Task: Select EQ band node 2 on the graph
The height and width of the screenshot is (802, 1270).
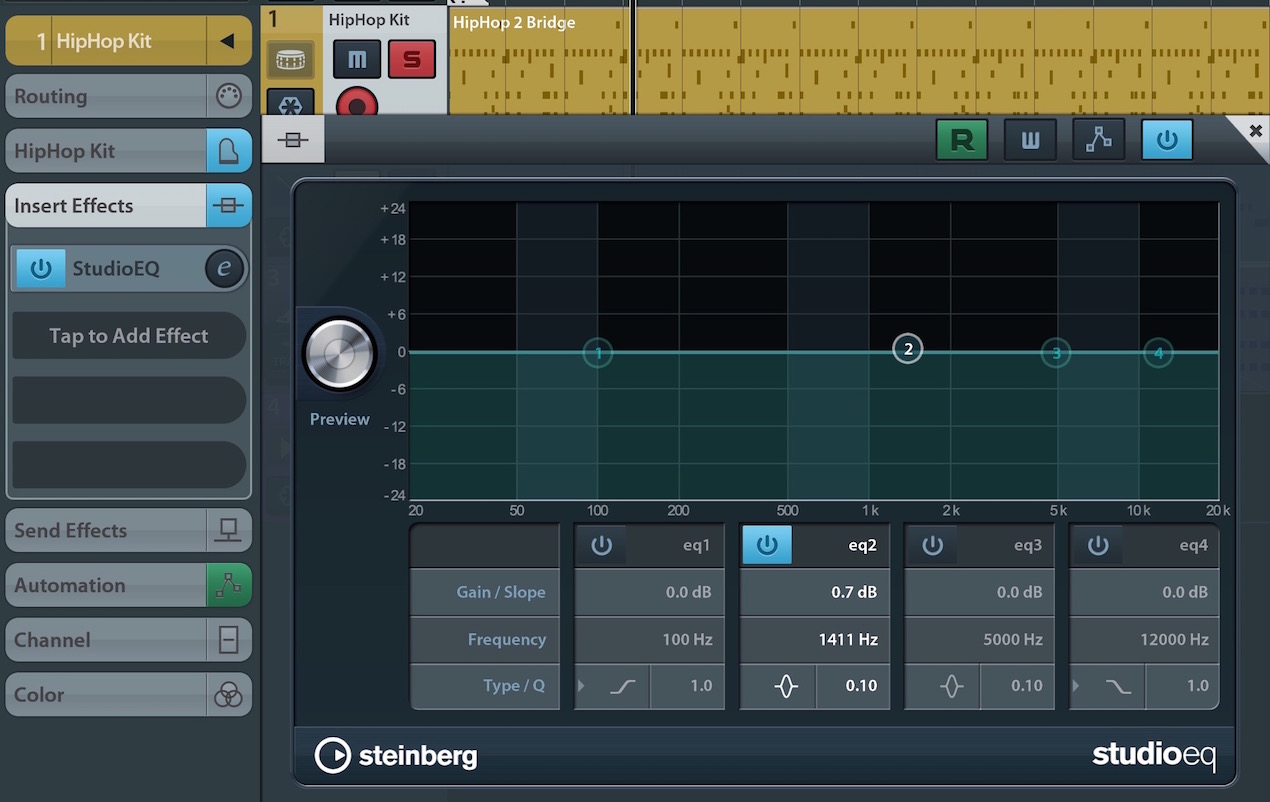Action: point(908,348)
